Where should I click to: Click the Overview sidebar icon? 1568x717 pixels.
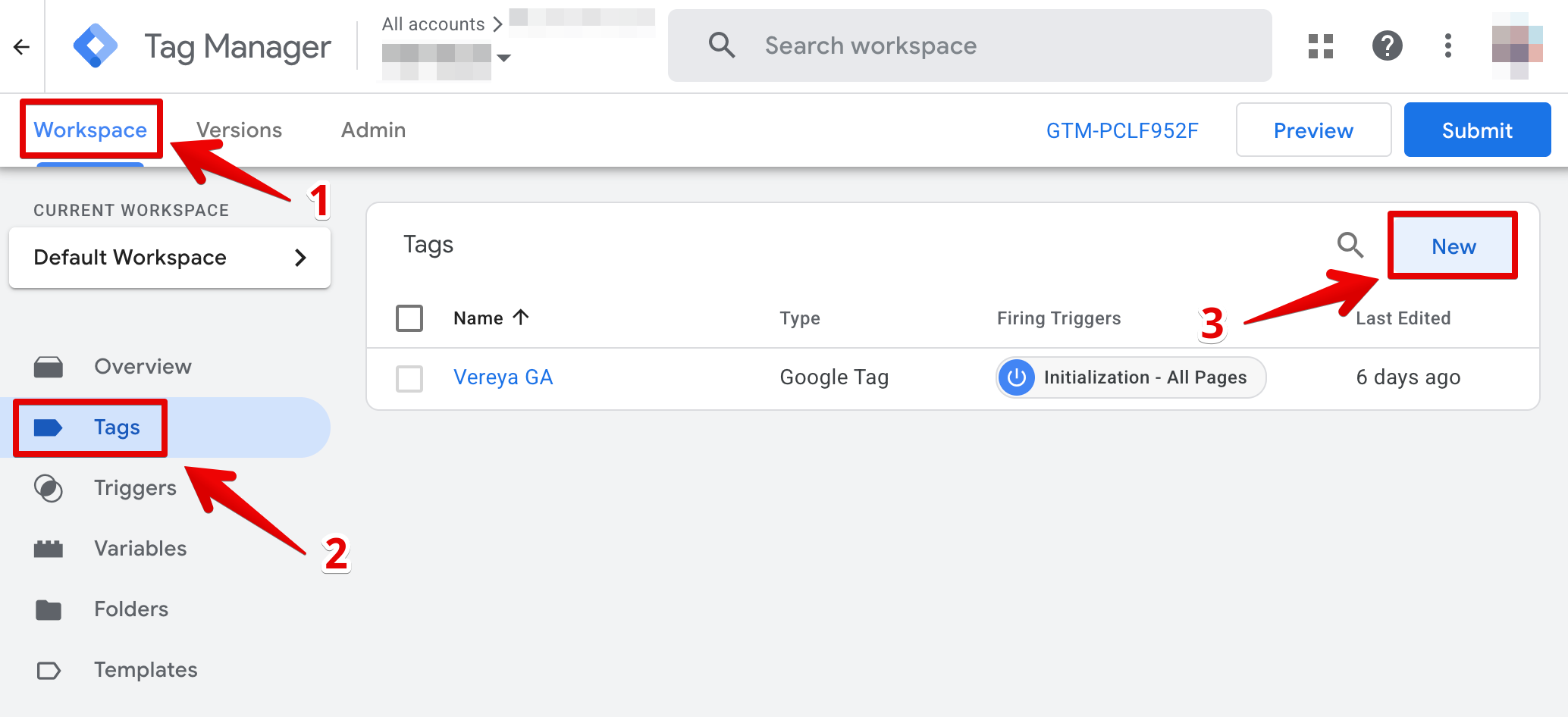click(49, 367)
